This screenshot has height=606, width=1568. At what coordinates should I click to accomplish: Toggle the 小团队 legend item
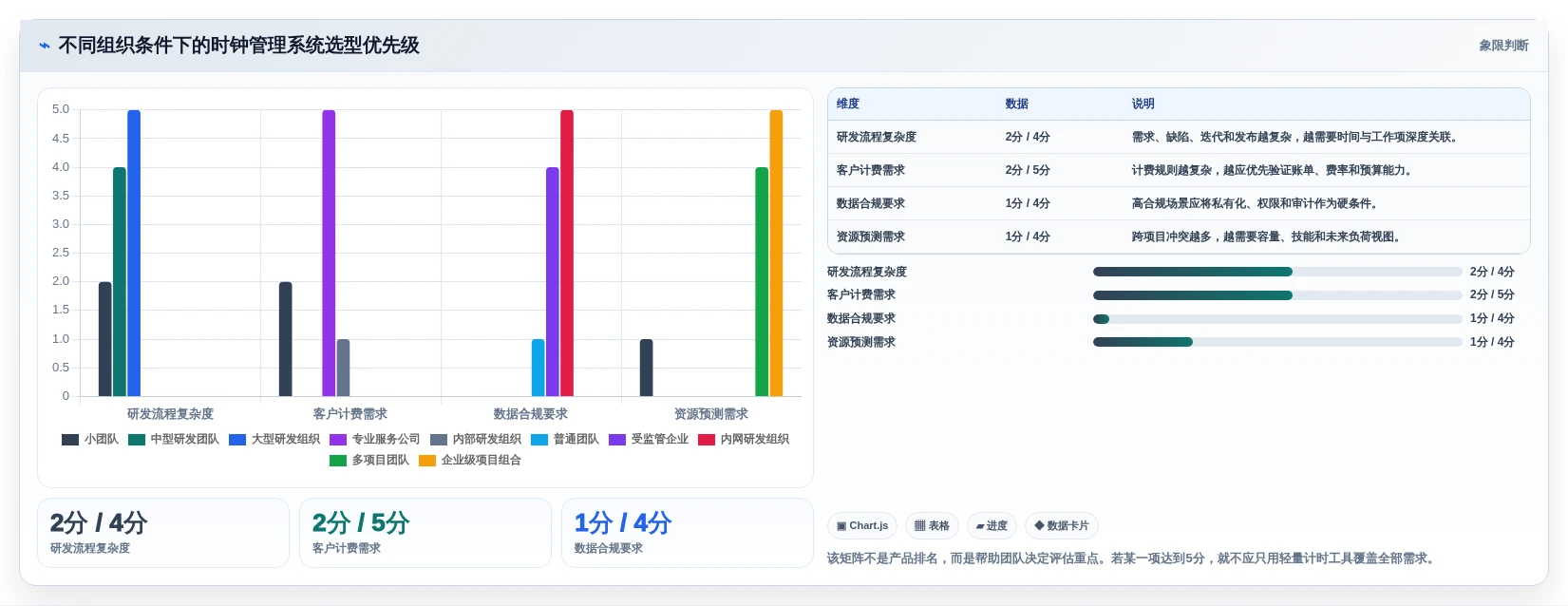coord(90,439)
